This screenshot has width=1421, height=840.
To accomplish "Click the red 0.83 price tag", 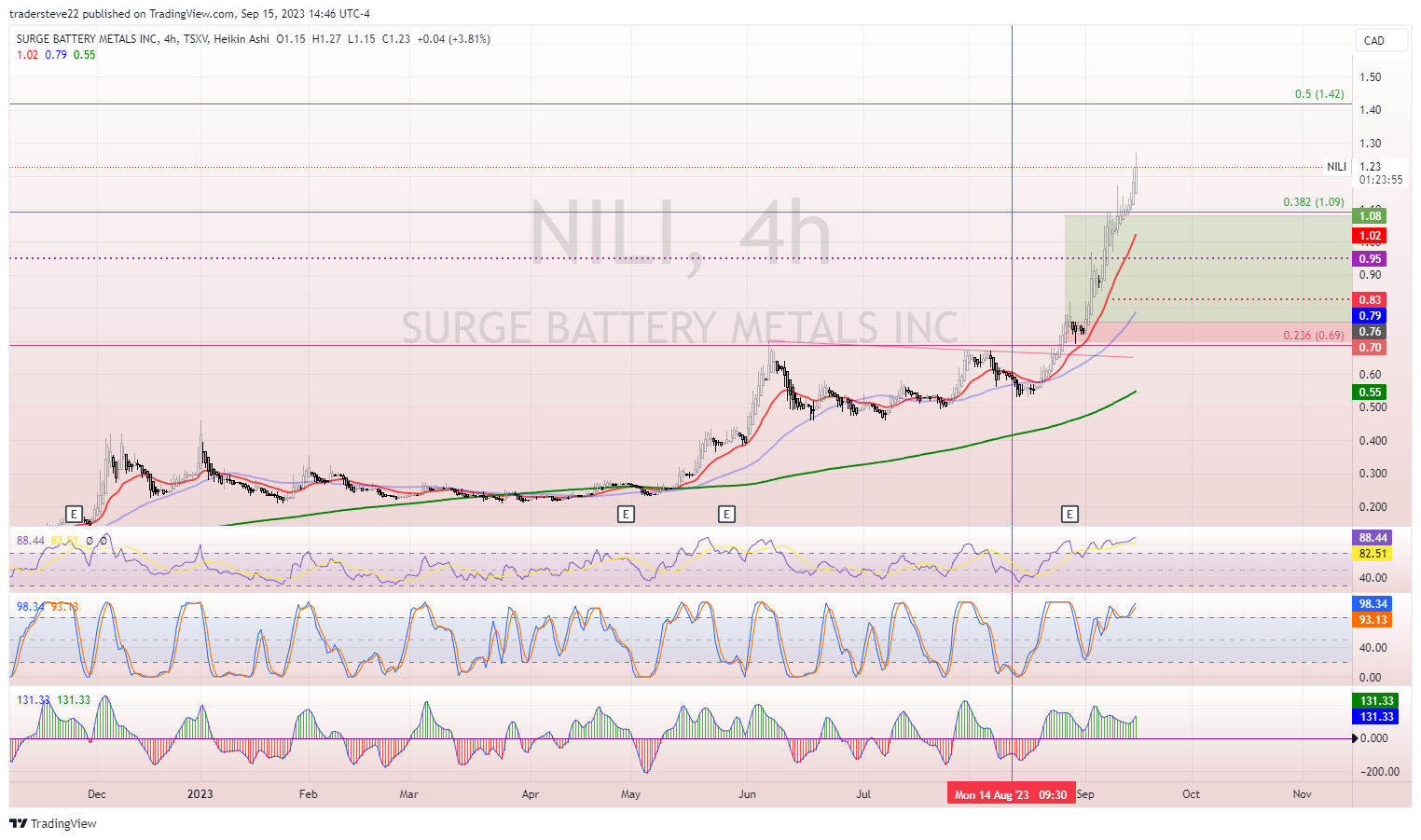I will coord(1370,299).
